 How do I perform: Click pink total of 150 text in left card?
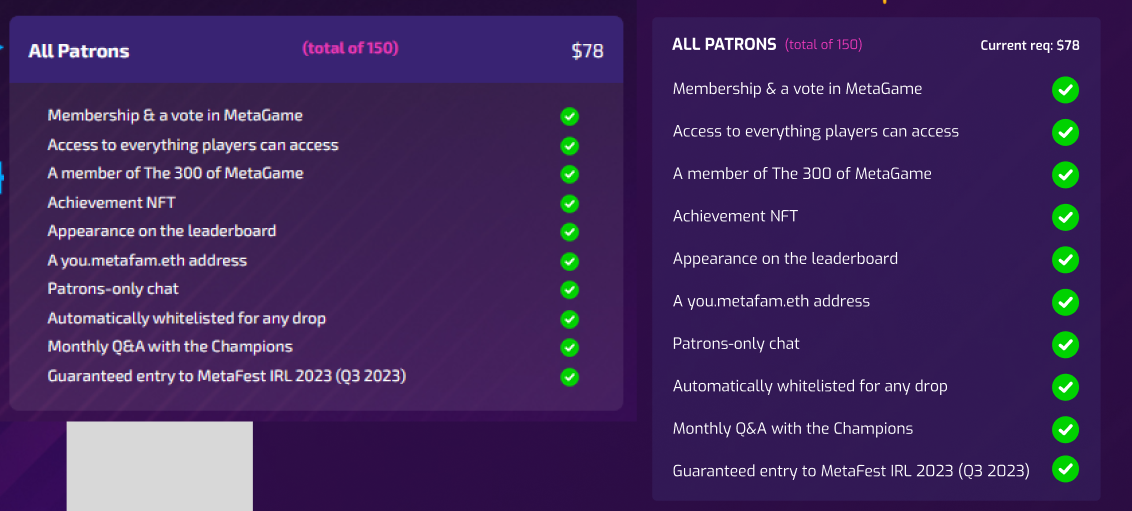(350, 48)
